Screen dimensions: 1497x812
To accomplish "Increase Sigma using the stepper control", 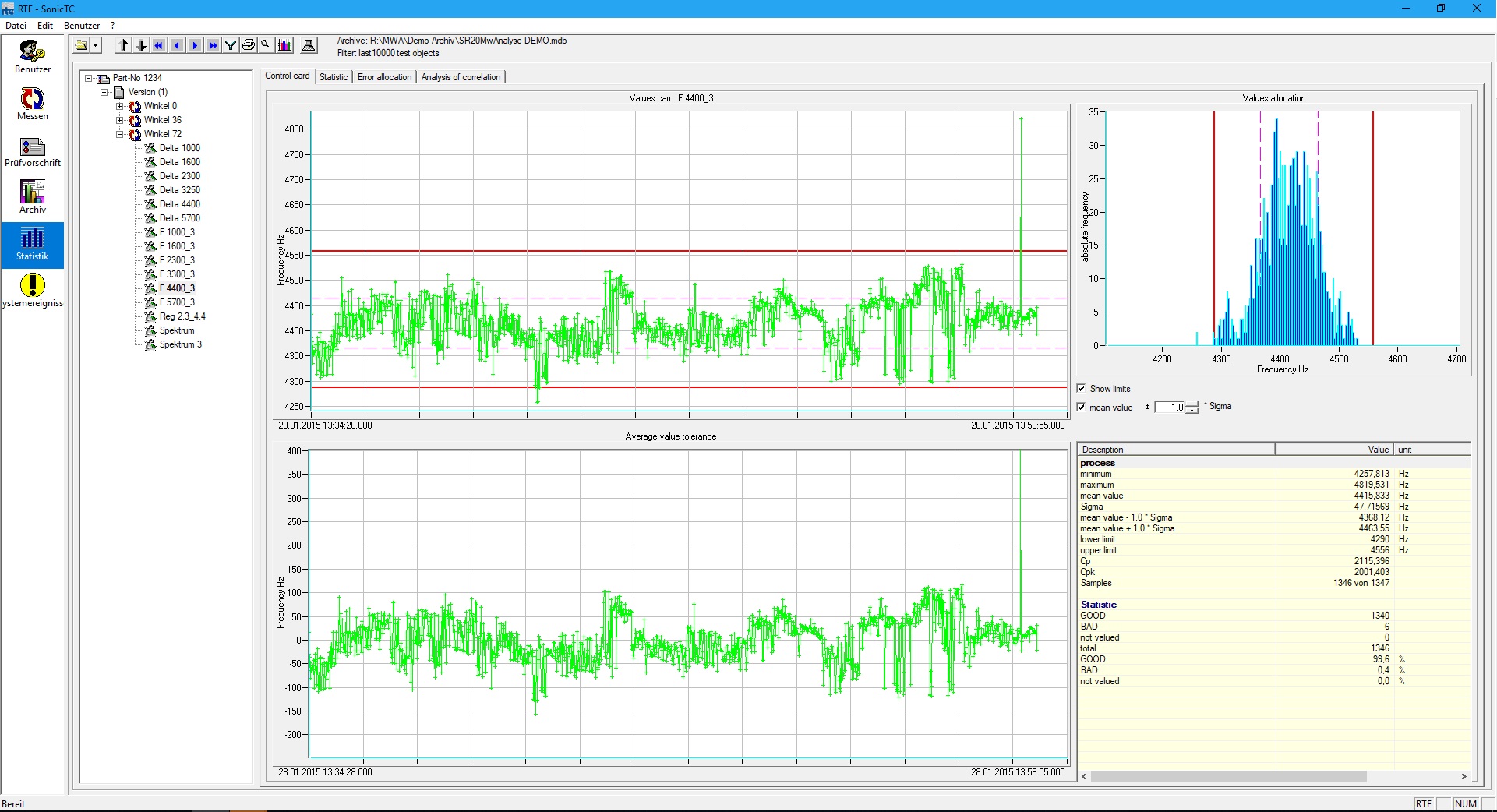I will tap(1193, 403).
